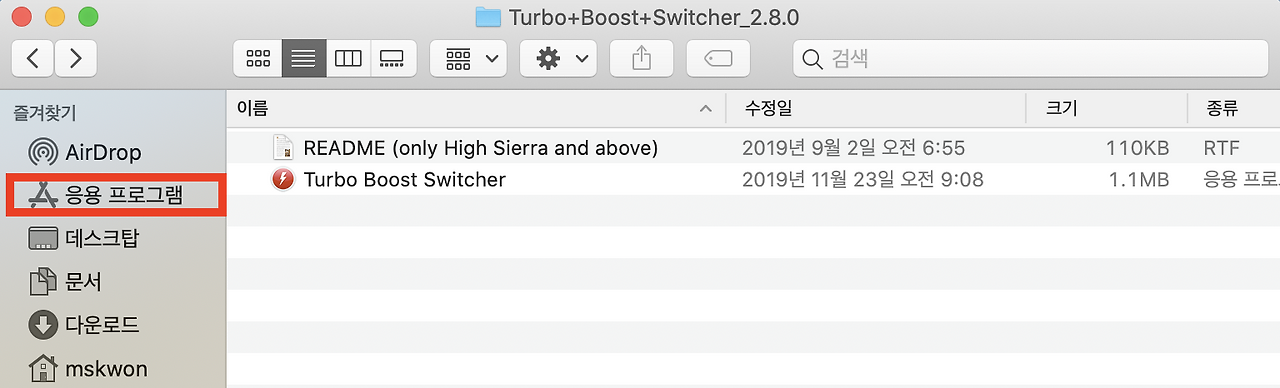
Task: Click the Edit Tags button
Action: [x=718, y=58]
